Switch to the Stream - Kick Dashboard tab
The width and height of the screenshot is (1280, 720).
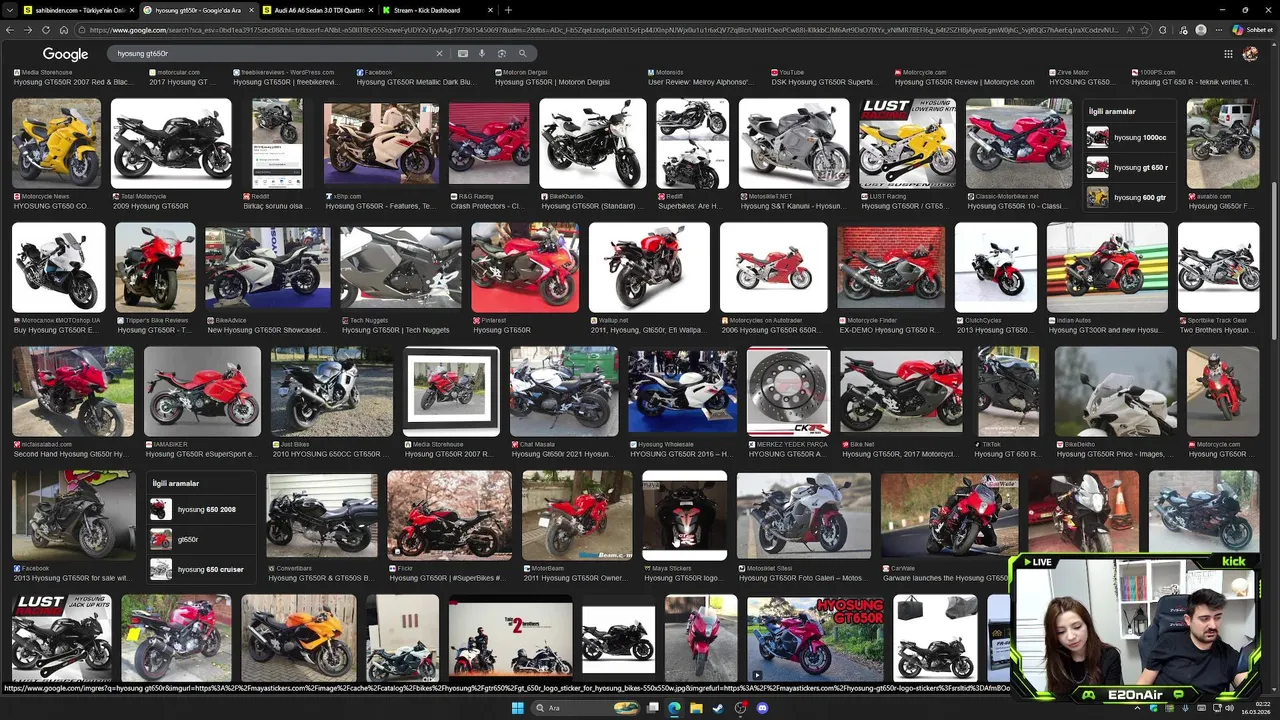(435, 10)
